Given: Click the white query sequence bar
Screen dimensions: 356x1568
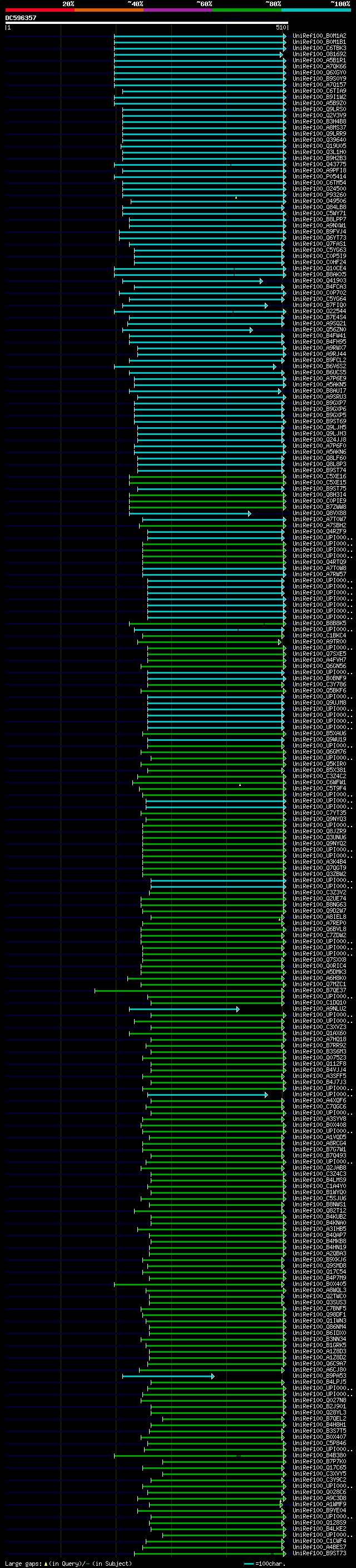Looking at the screenshot, I should [x=147, y=22].
